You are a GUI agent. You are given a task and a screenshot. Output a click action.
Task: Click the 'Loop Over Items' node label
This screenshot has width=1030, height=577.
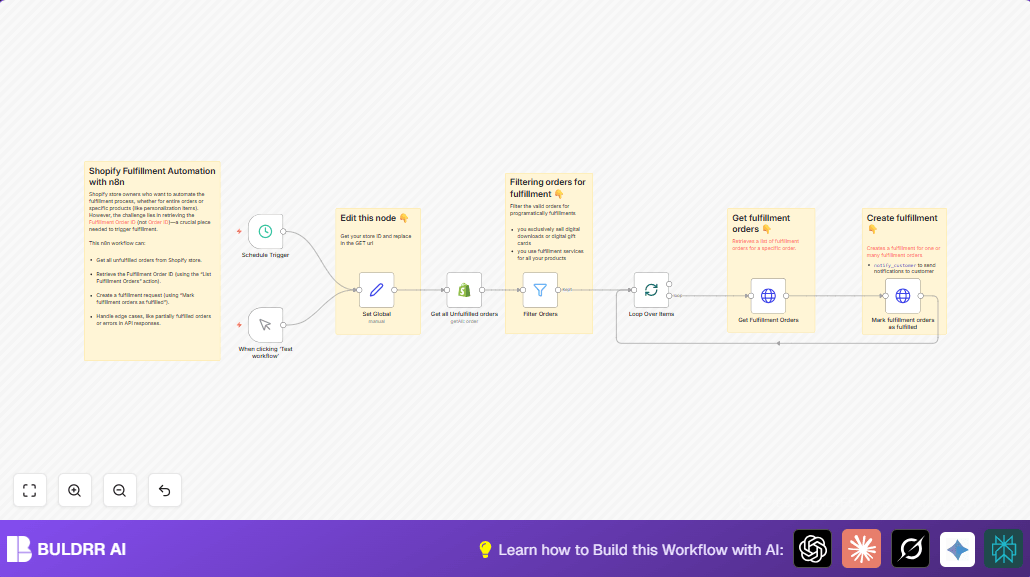(651, 314)
